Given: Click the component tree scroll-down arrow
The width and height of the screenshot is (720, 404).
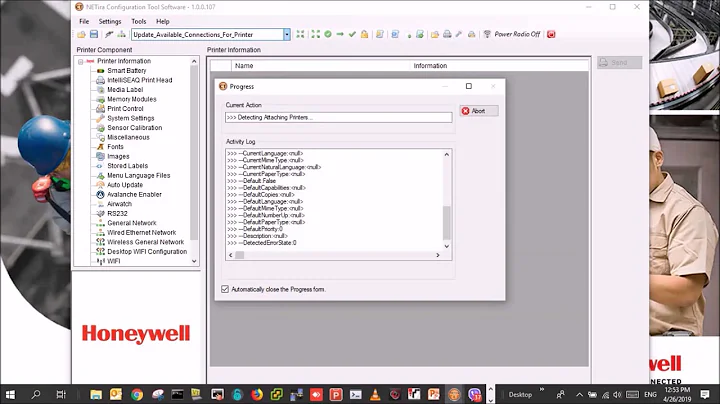Looking at the screenshot, I should tap(194, 261).
